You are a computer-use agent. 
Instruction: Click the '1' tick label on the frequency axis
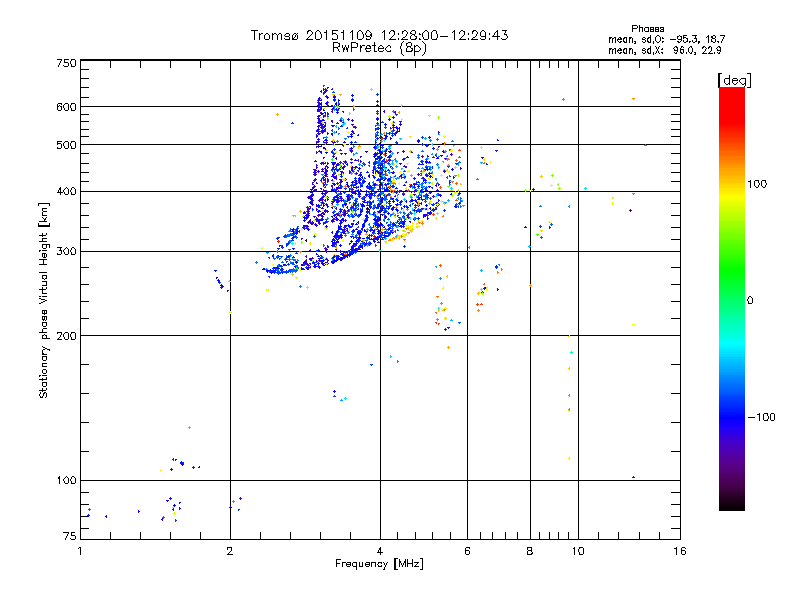(80, 551)
